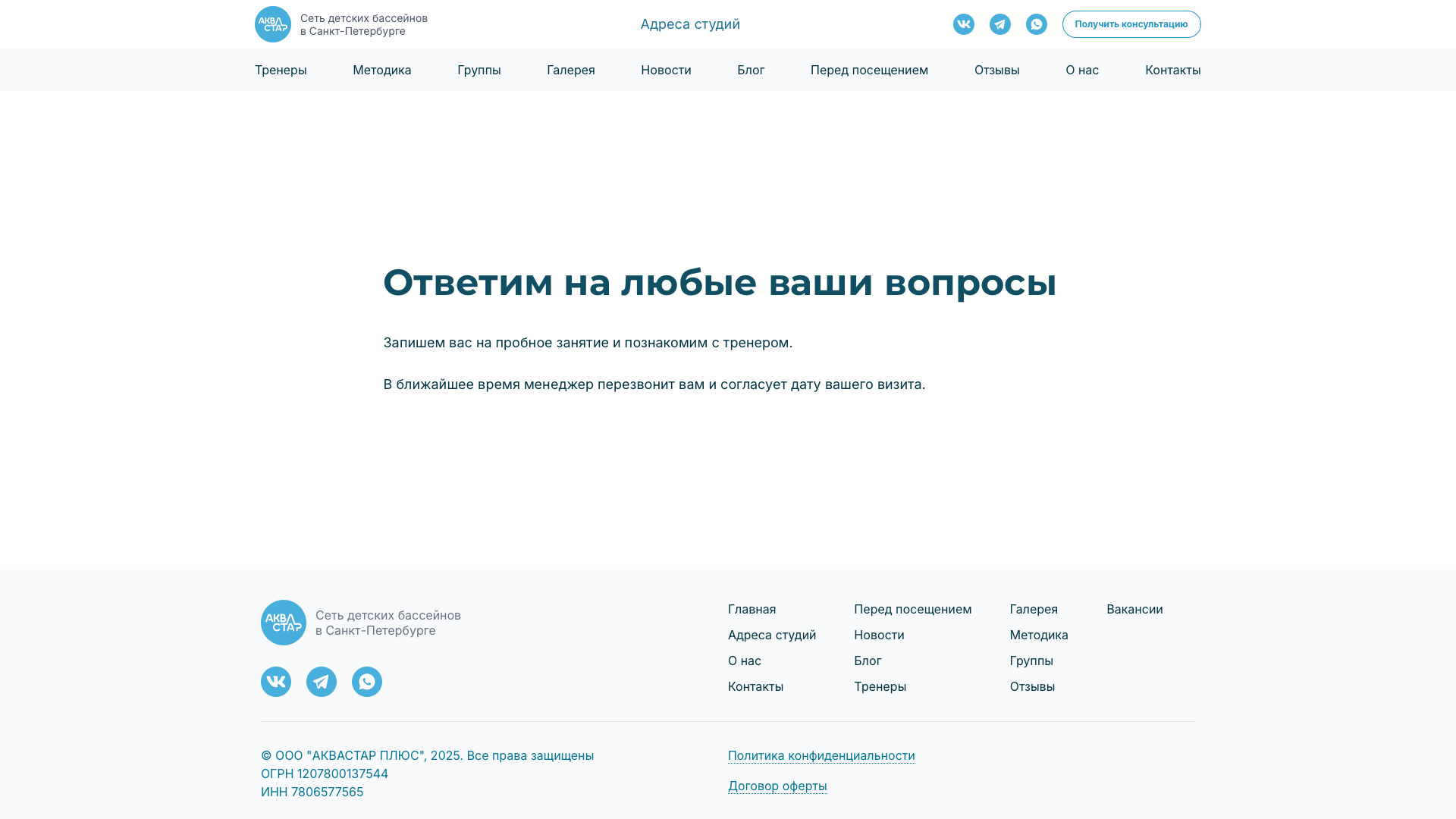1456x819 pixels.
Task: Open the footer Telegram social icon
Action: (x=322, y=682)
